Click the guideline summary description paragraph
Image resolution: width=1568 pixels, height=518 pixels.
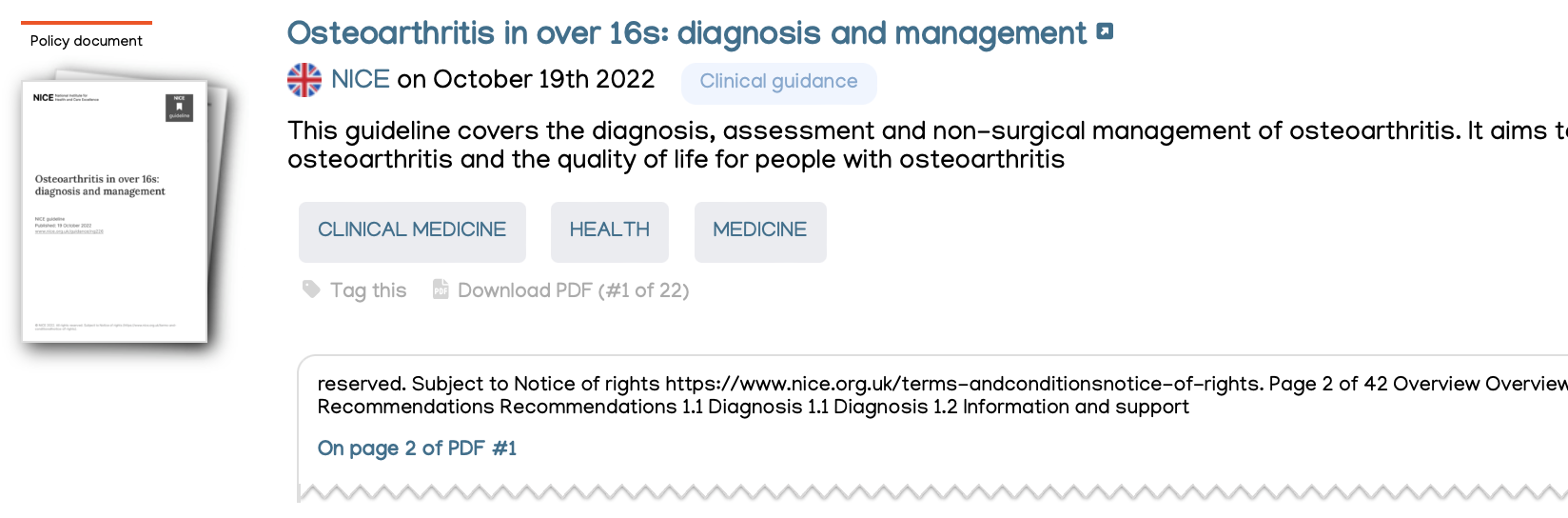pyautogui.click(x=856, y=145)
